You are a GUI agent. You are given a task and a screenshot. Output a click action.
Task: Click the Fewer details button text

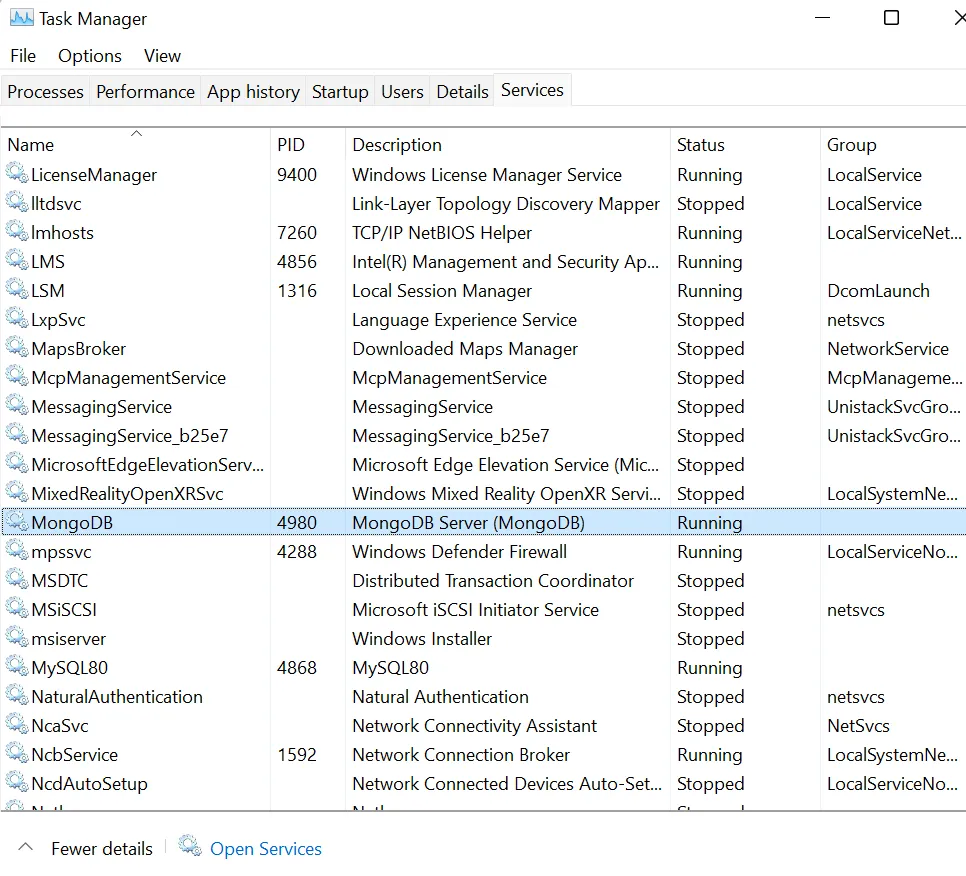point(102,849)
